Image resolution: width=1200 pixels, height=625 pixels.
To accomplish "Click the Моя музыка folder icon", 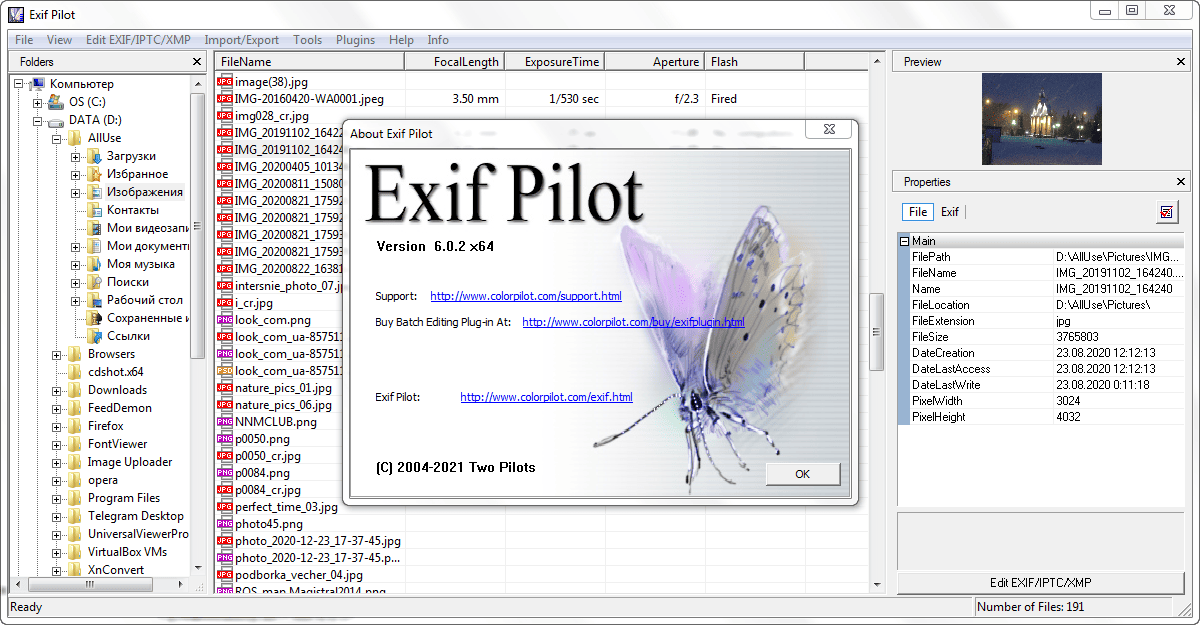I will tap(94, 264).
